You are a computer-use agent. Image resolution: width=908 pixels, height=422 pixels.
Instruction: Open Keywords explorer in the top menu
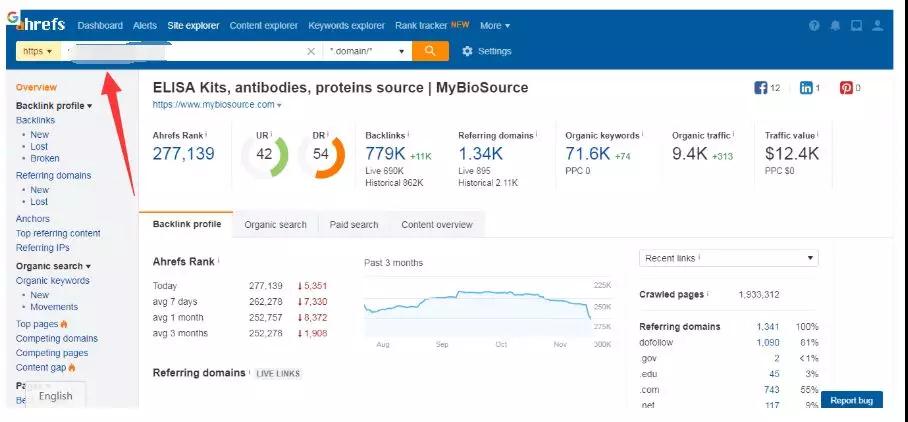tap(345, 25)
